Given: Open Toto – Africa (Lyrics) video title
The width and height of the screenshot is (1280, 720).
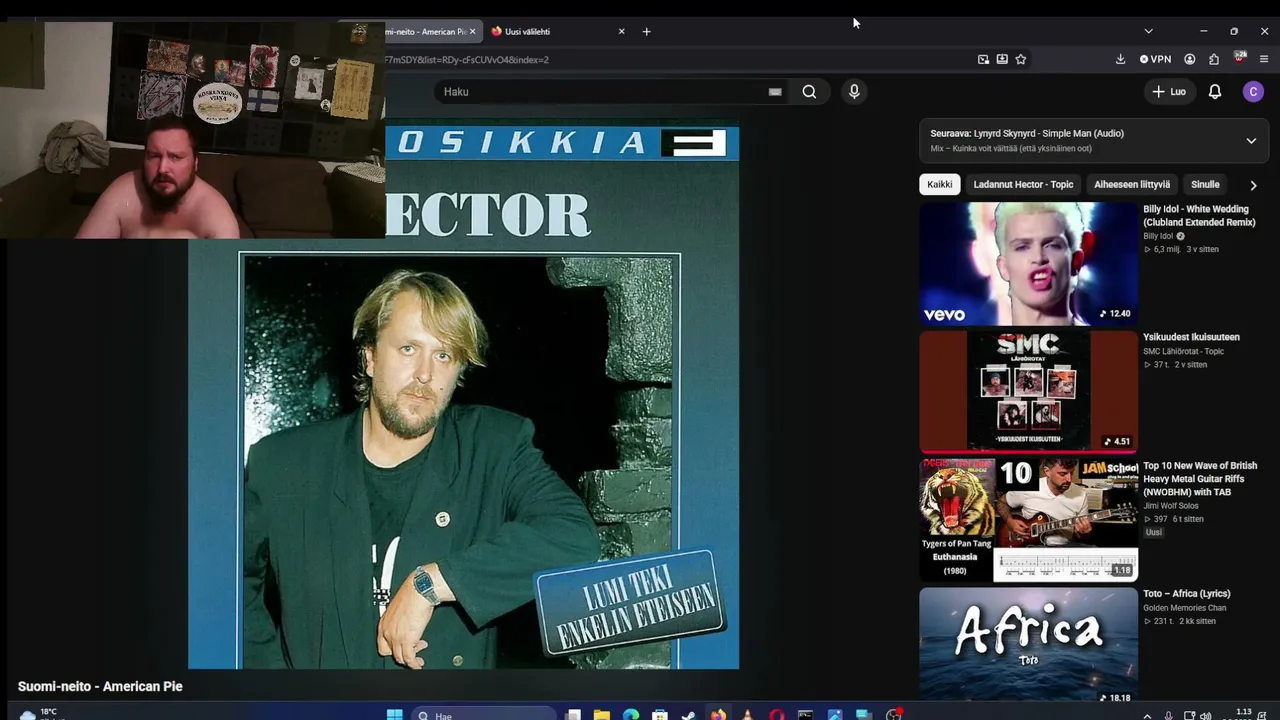Looking at the screenshot, I should 1186,594.
